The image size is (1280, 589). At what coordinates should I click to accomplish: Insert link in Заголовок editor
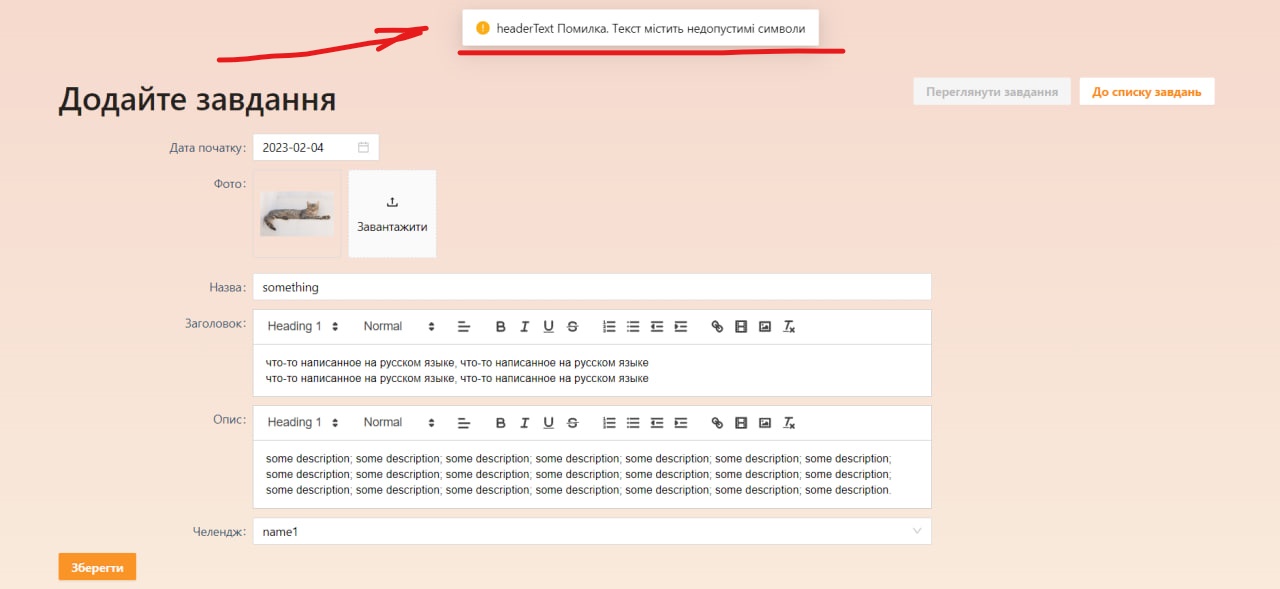[717, 326]
